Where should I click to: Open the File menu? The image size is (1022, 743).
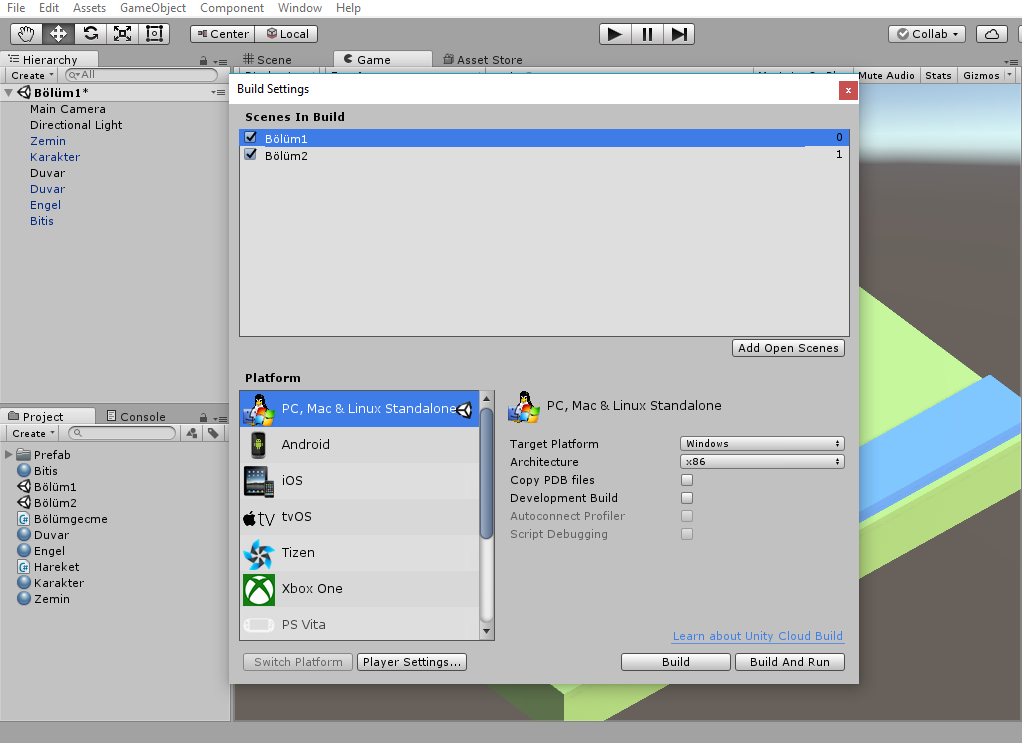point(16,8)
